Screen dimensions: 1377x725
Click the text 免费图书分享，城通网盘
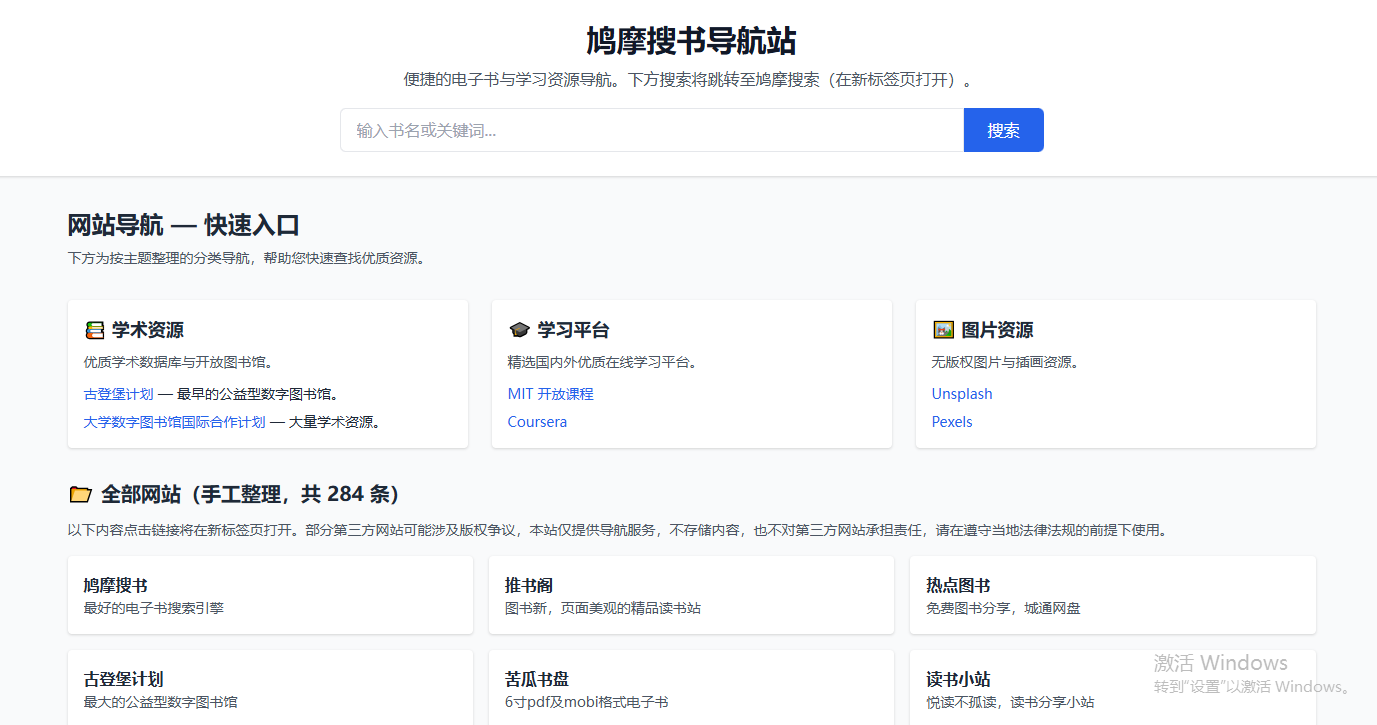click(1003, 608)
